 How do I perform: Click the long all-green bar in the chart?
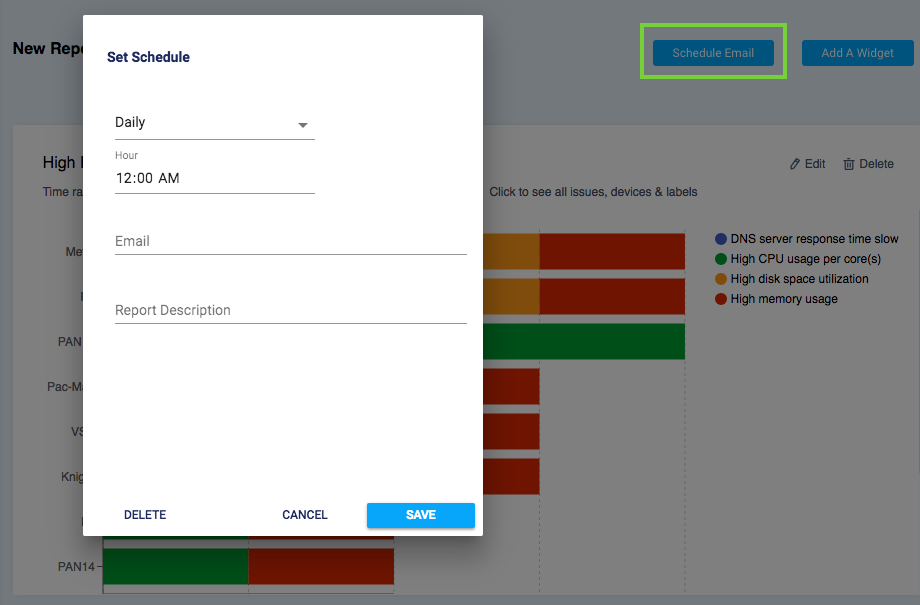(583, 342)
